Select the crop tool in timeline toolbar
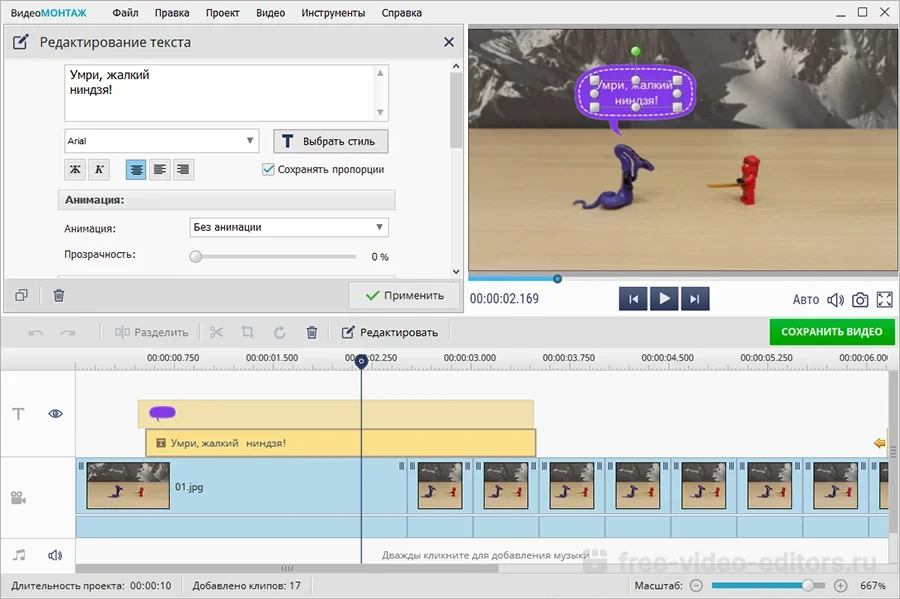Viewport: 900px width, 599px height. tap(248, 332)
